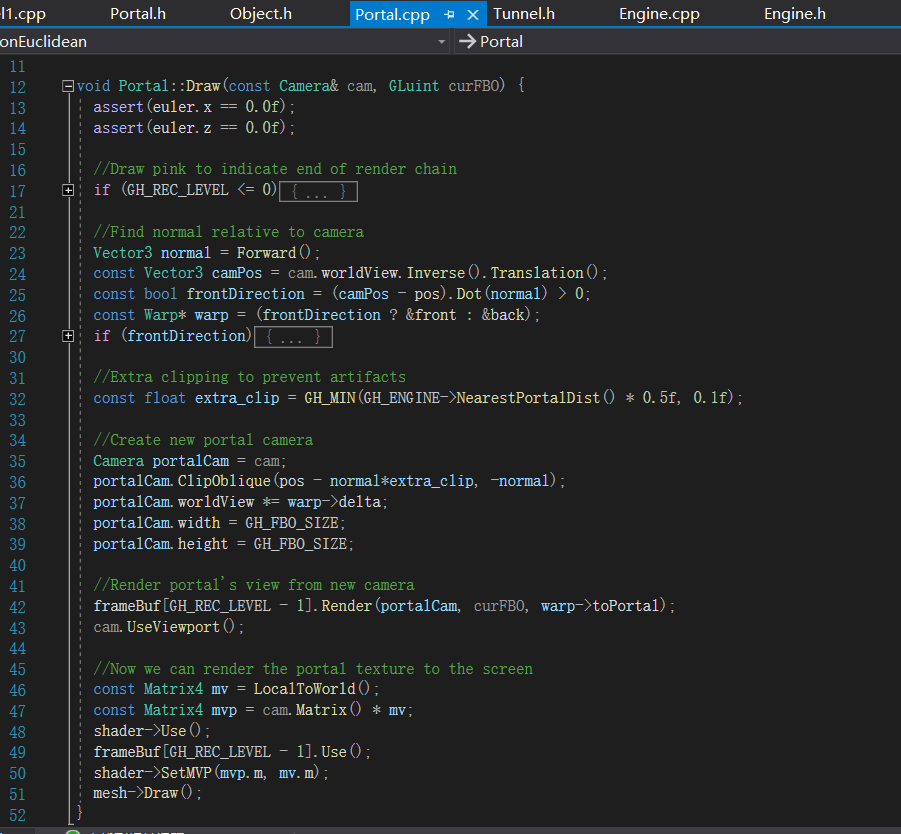
Task: Switch to the Object.h tab
Action: 260,14
